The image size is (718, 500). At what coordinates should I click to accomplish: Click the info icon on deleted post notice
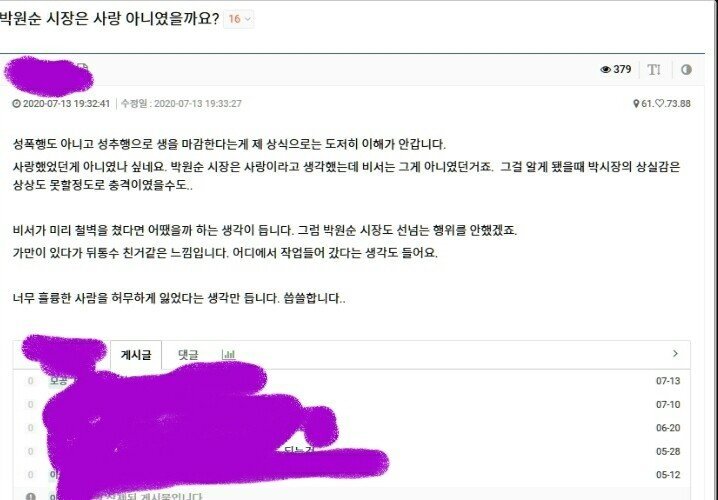tap(31, 496)
